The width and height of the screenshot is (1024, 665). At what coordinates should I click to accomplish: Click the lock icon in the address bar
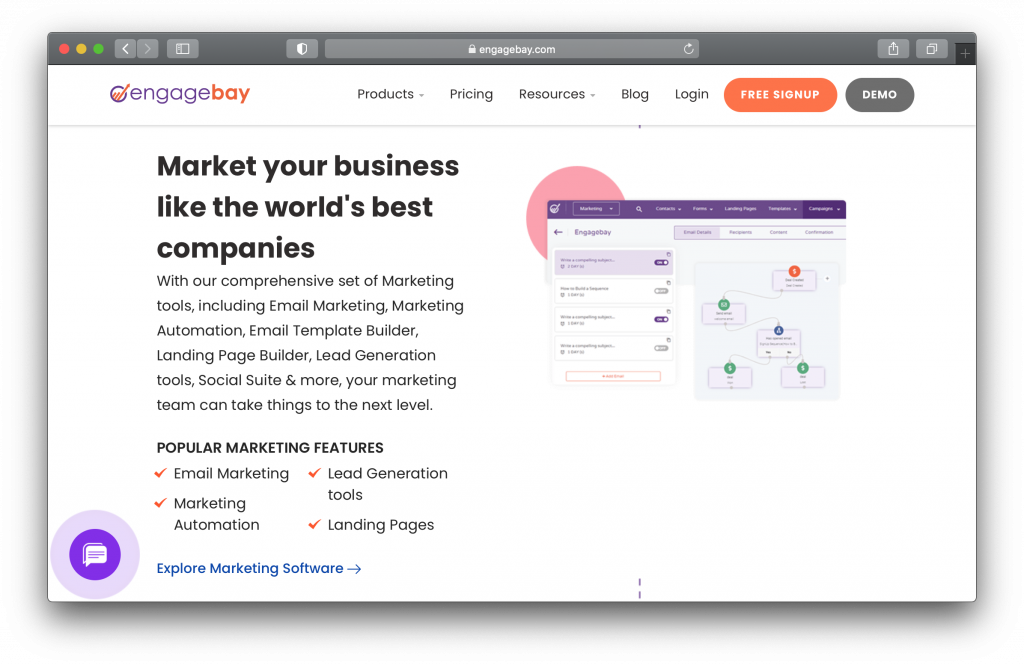click(472, 49)
